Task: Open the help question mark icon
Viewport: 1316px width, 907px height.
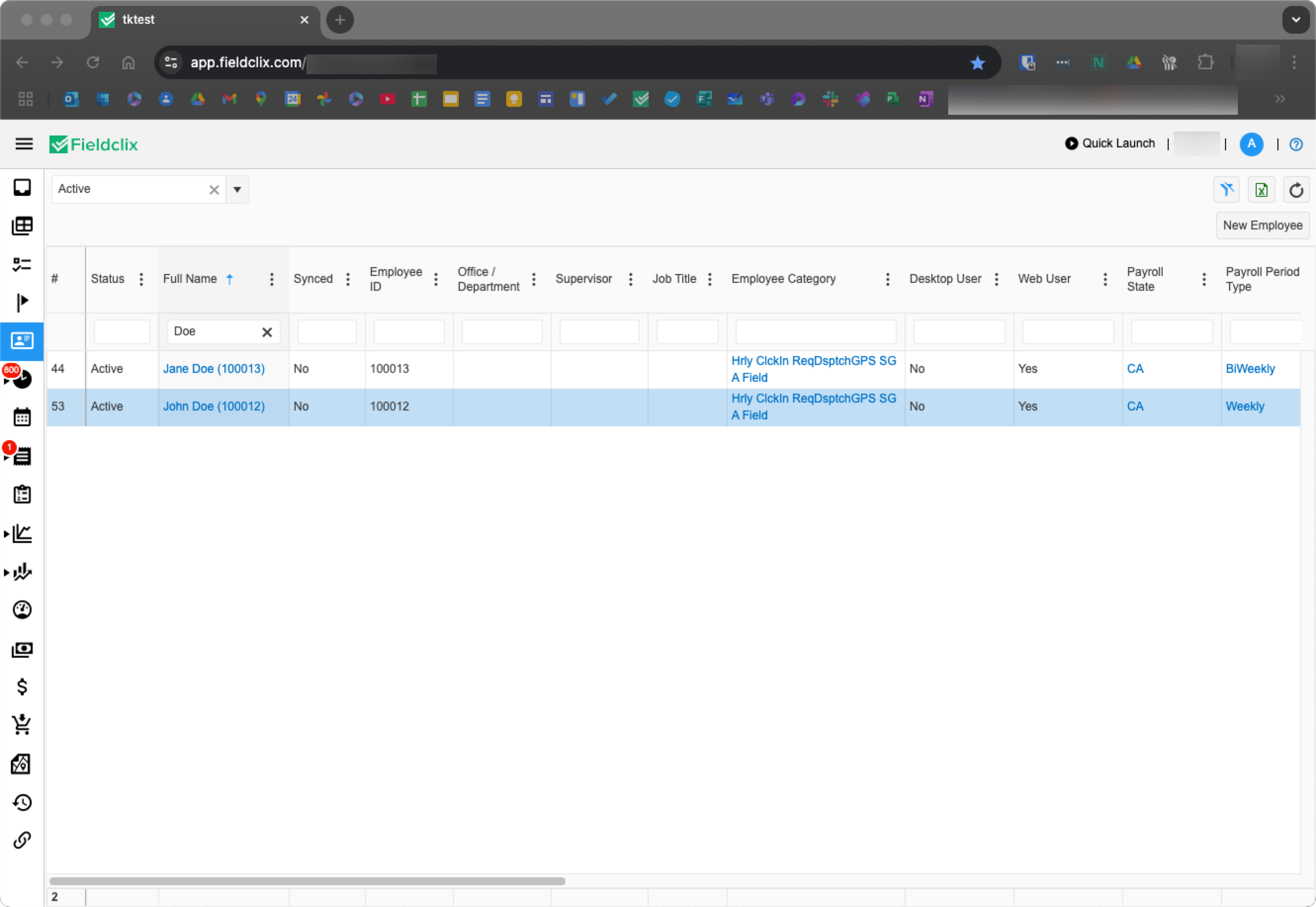Action: pos(1296,144)
